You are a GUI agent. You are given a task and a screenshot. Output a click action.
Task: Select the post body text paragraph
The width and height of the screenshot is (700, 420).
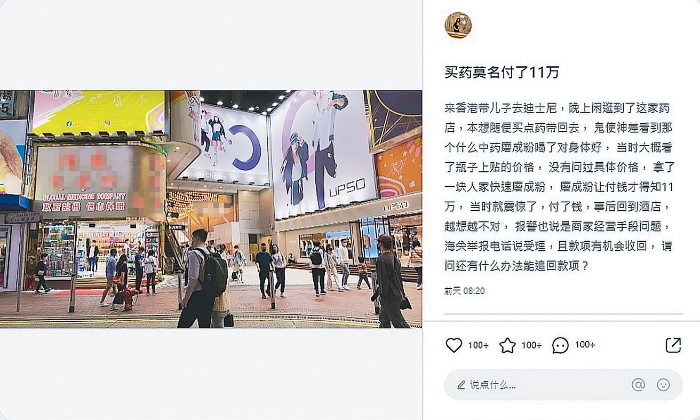click(559, 187)
